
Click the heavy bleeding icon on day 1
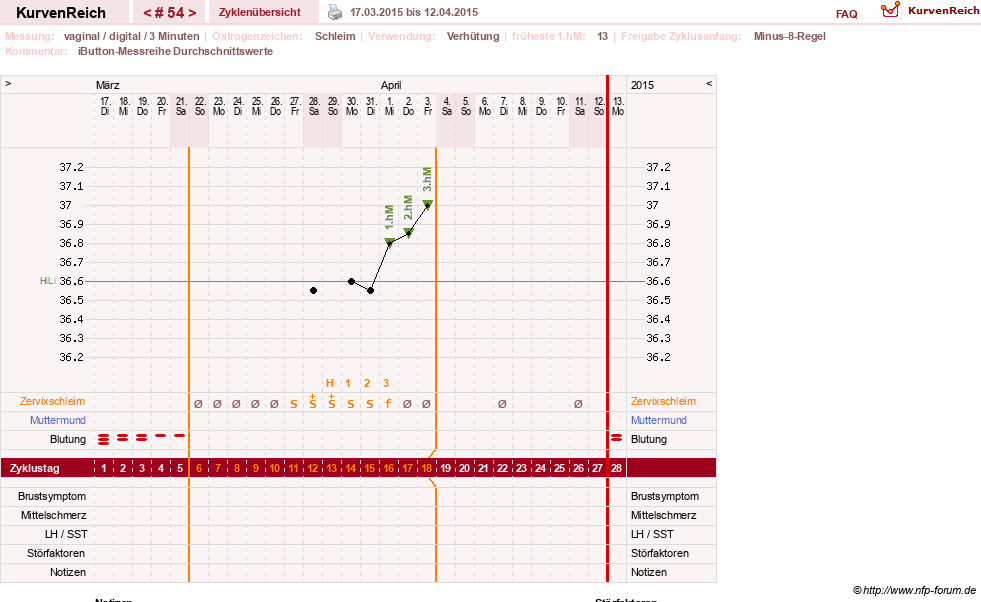[x=104, y=440]
